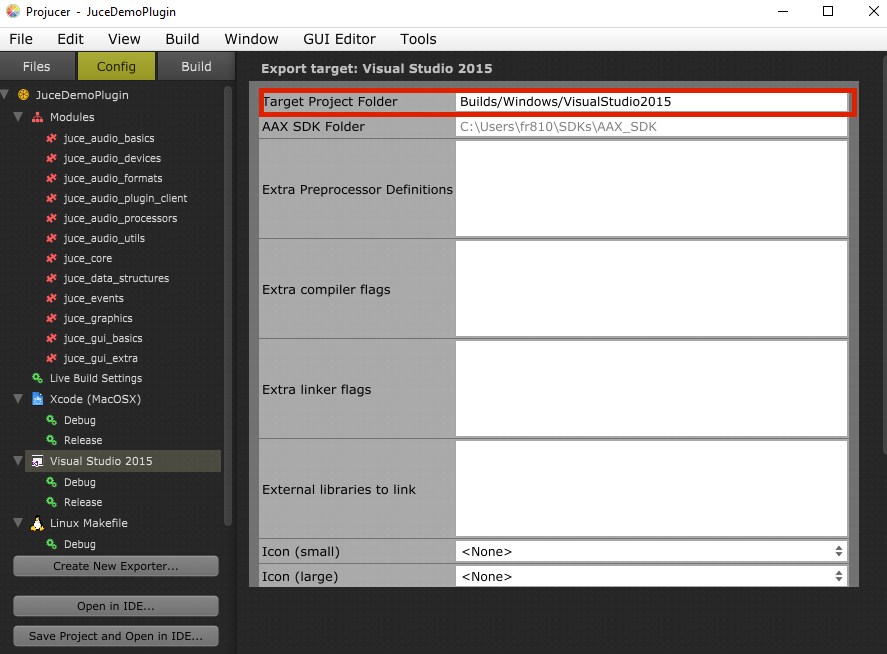Image resolution: width=887 pixels, height=654 pixels.
Task: Click the Xcode (MacOSX) exporter icon
Action: [x=37, y=399]
